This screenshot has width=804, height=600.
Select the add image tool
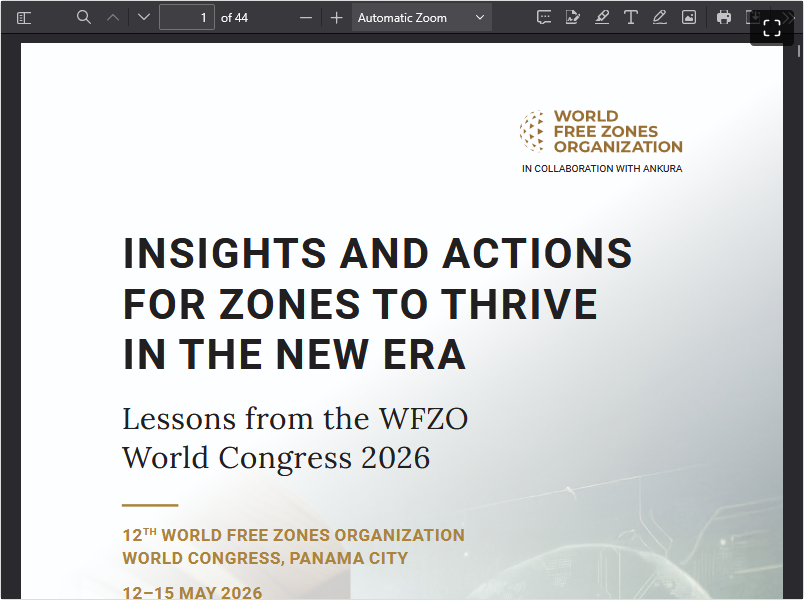click(x=689, y=17)
